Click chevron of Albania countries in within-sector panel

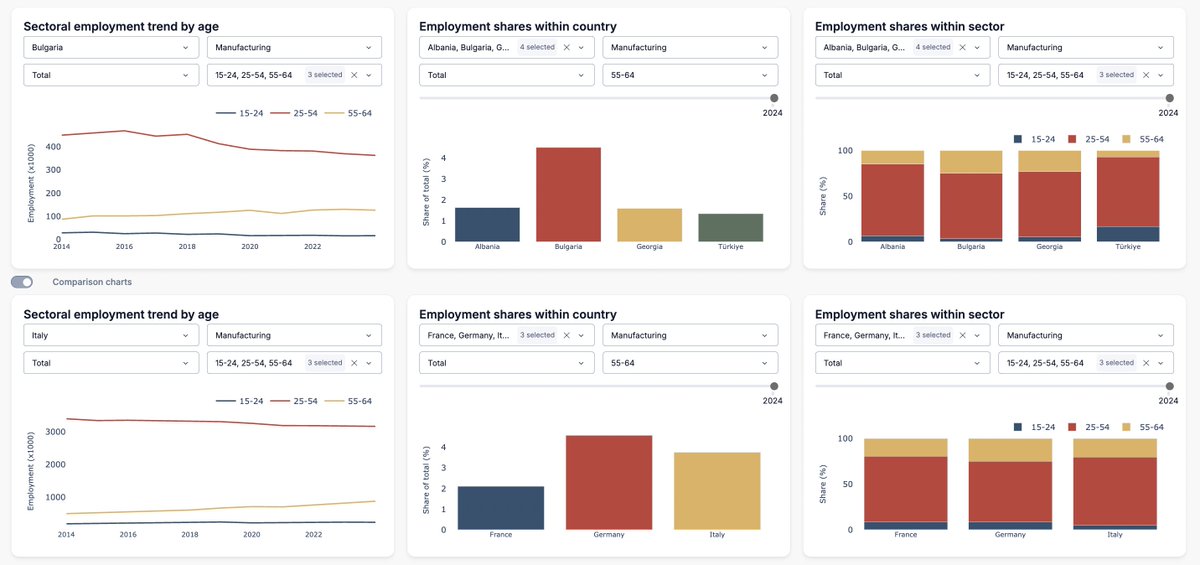[x=977, y=47]
